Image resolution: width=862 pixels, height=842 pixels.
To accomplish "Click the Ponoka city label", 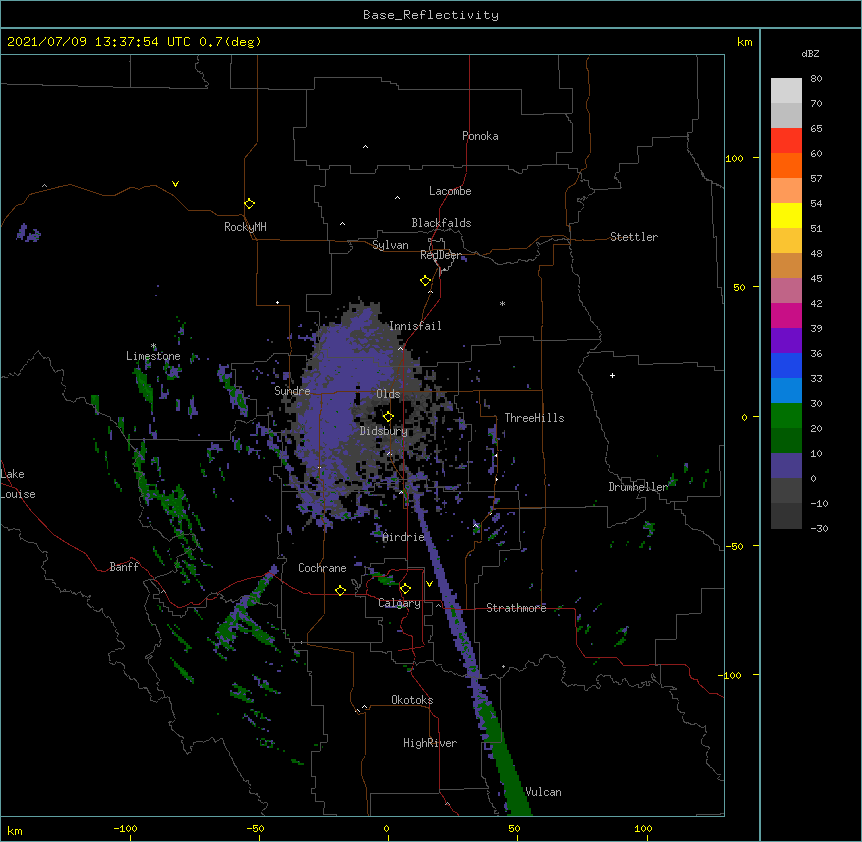I will click(x=480, y=136).
